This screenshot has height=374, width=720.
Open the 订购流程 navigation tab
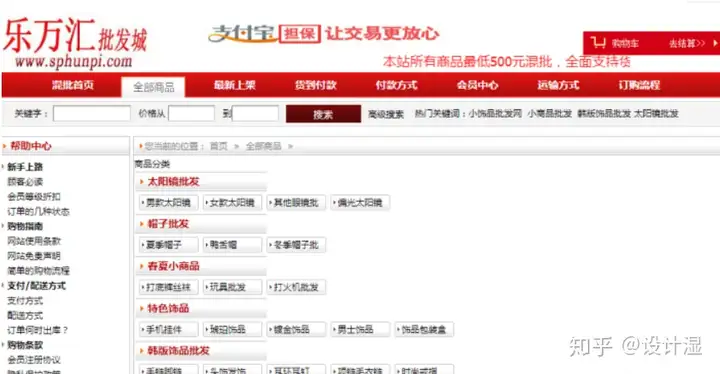[639, 85]
